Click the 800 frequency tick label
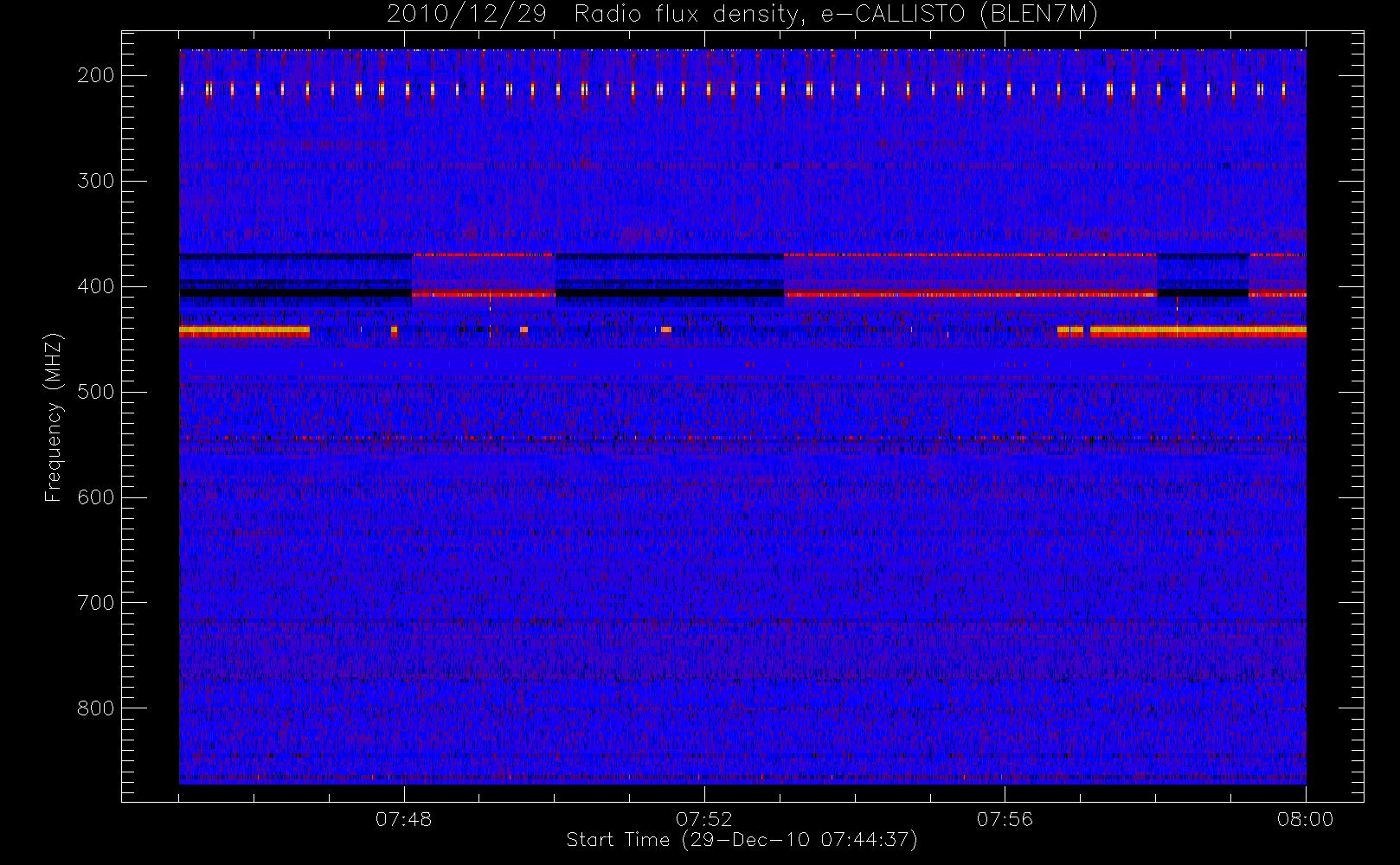 pos(96,708)
